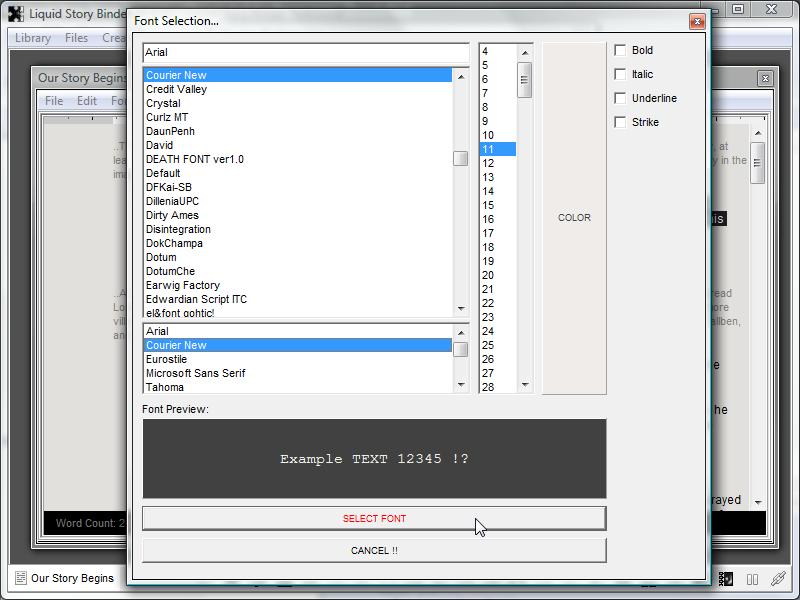Image resolution: width=800 pixels, height=600 pixels.
Task: Click the Liquid Story Binder puzzle icon
Action: click(15, 14)
